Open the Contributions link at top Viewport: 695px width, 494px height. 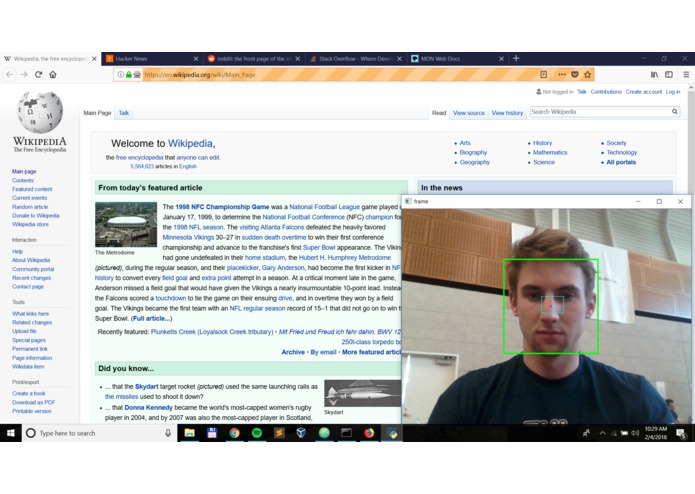coord(606,92)
